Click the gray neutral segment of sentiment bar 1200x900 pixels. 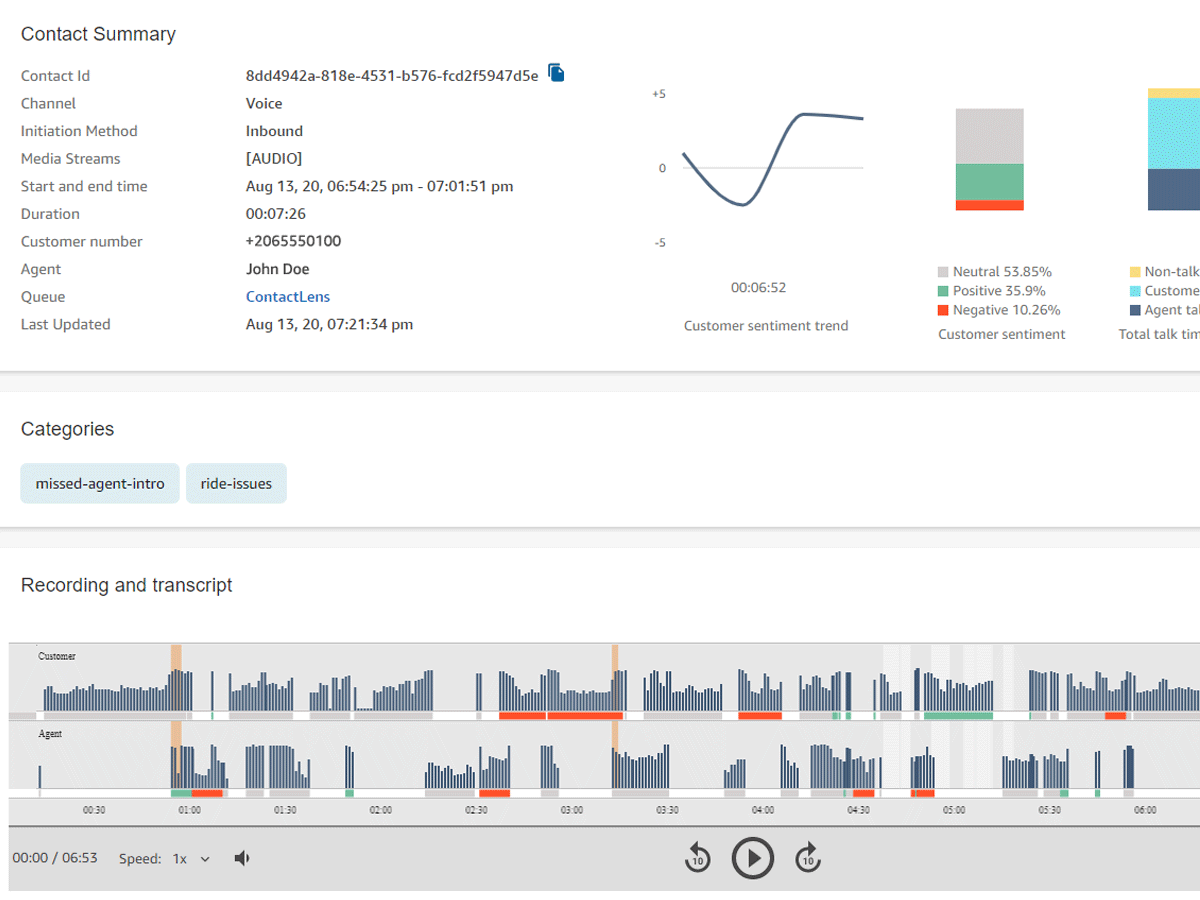click(989, 136)
